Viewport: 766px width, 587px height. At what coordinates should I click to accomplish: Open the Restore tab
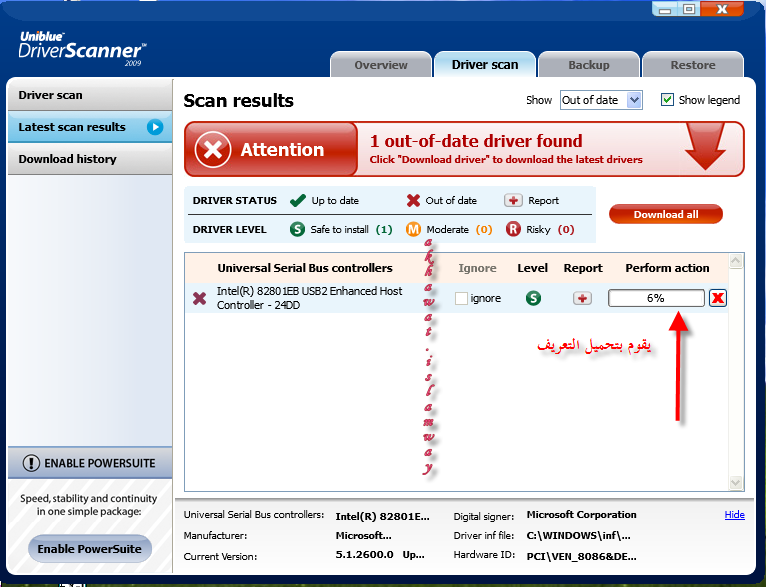693,65
